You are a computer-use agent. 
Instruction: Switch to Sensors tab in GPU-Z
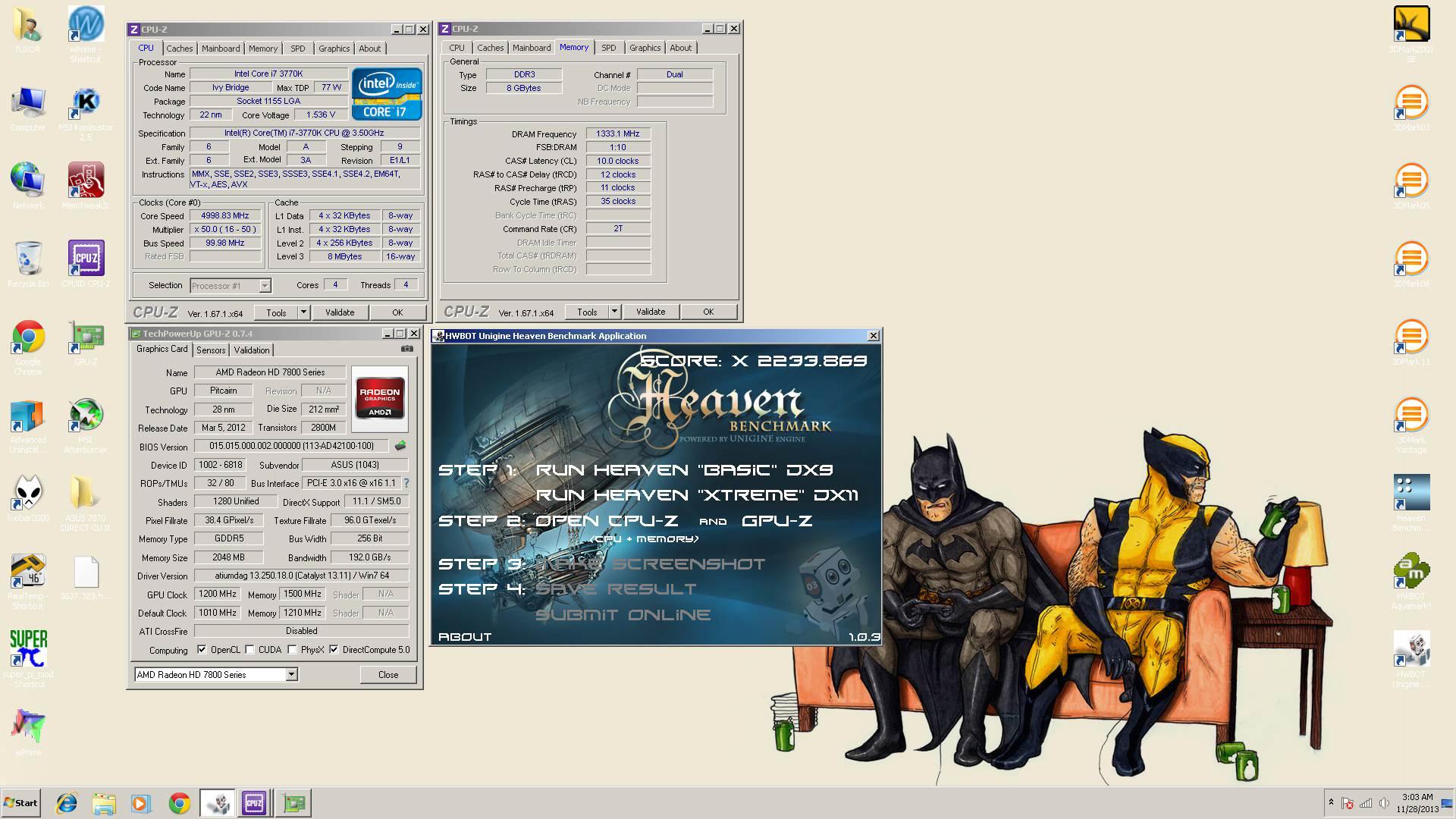click(x=211, y=350)
